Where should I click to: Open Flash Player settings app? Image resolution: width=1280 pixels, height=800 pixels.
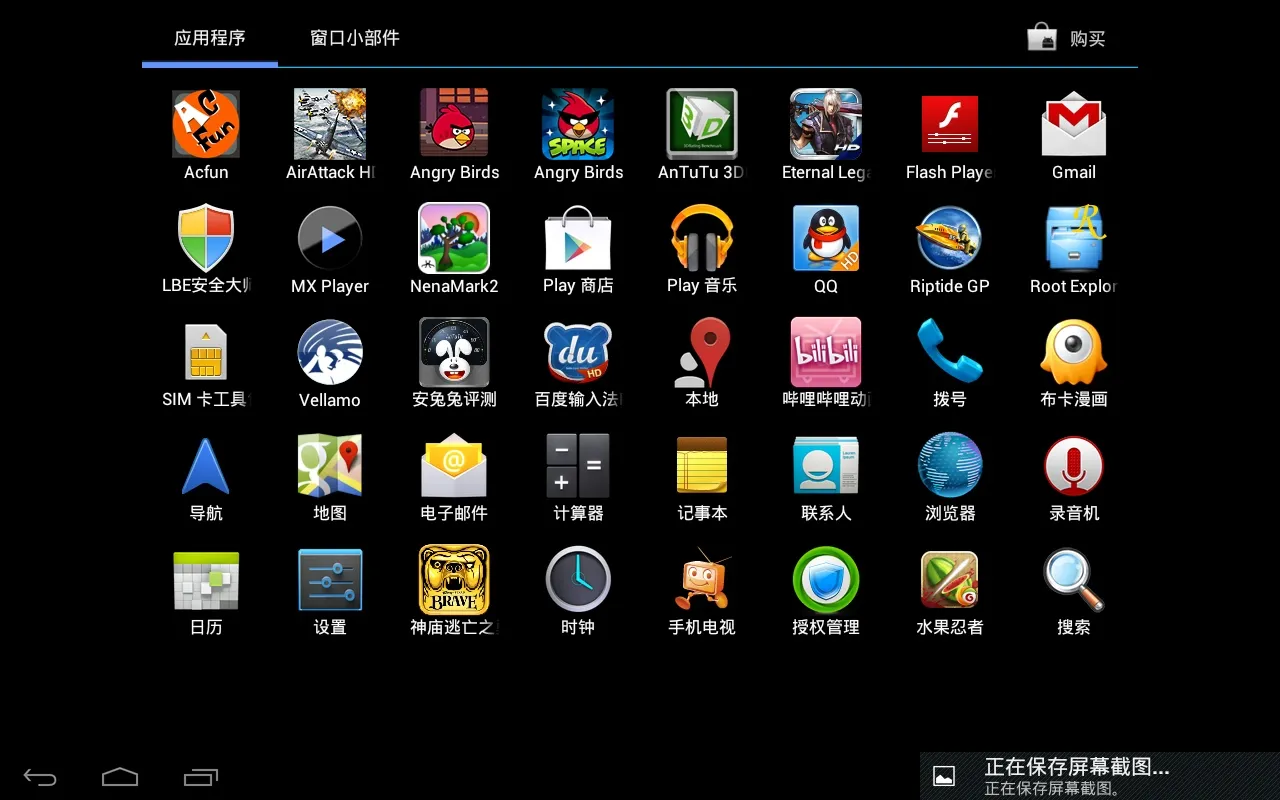coord(950,124)
